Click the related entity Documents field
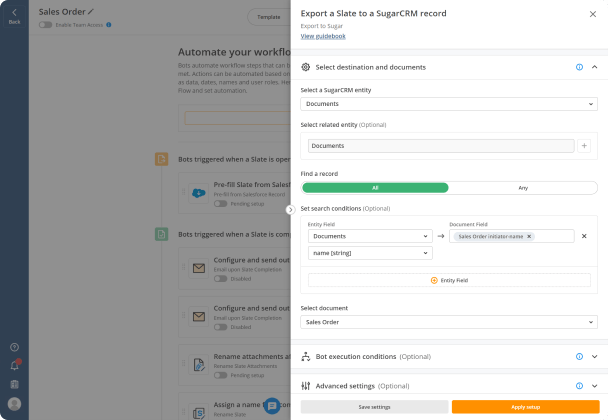 point(441,146)
